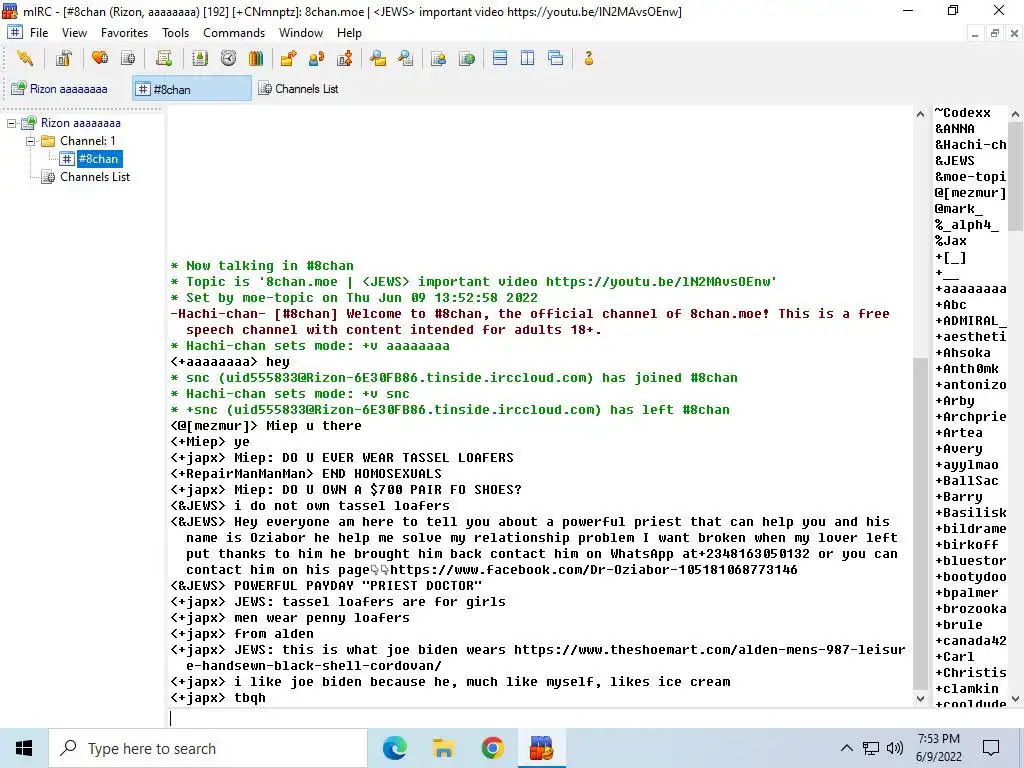Viewport: 1024px width, 768px height.
Task: Select +Ahsoka in the nick list
Action: (963, 353)
